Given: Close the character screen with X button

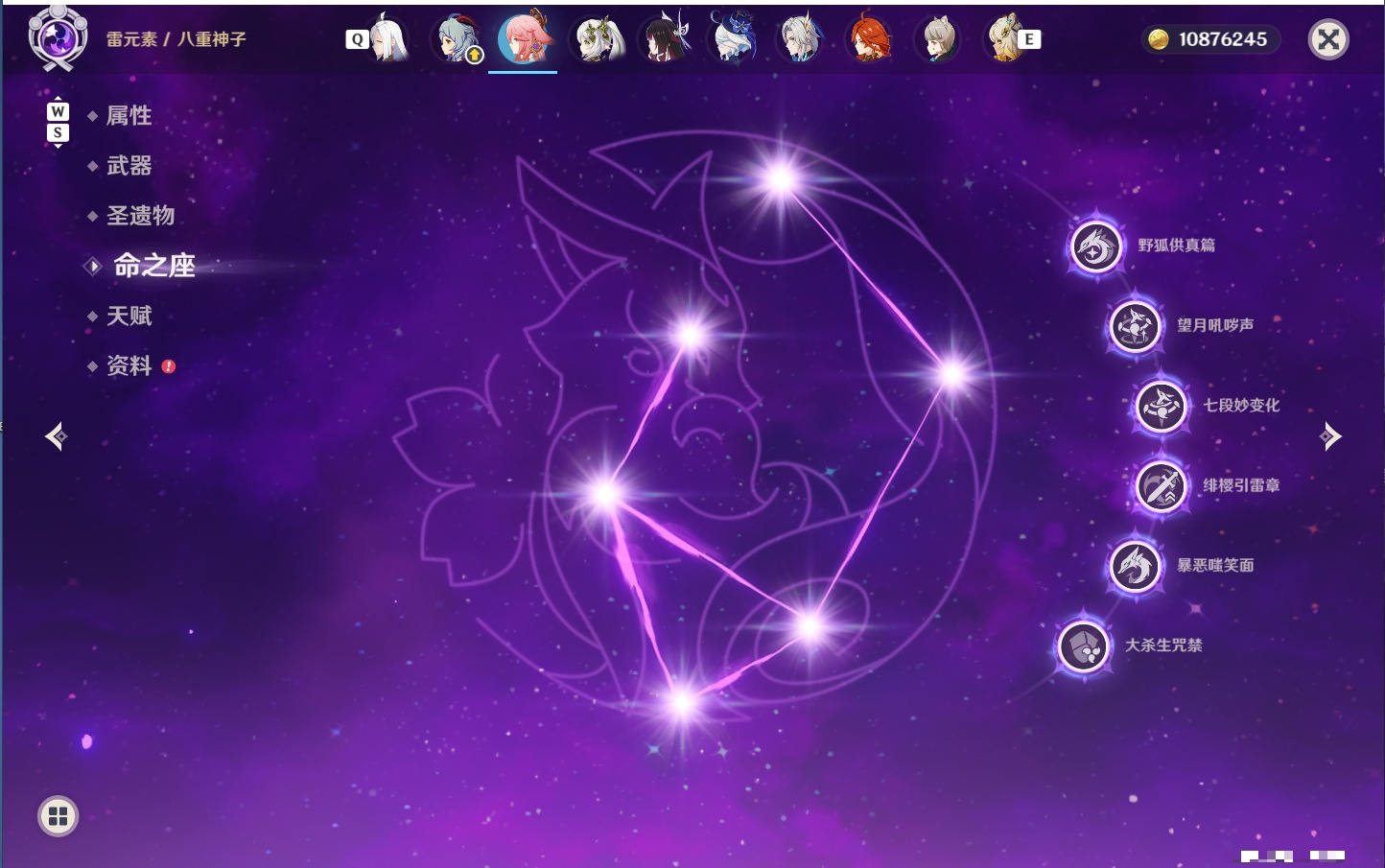Looking at the screenshot, I should point(1328,39).
